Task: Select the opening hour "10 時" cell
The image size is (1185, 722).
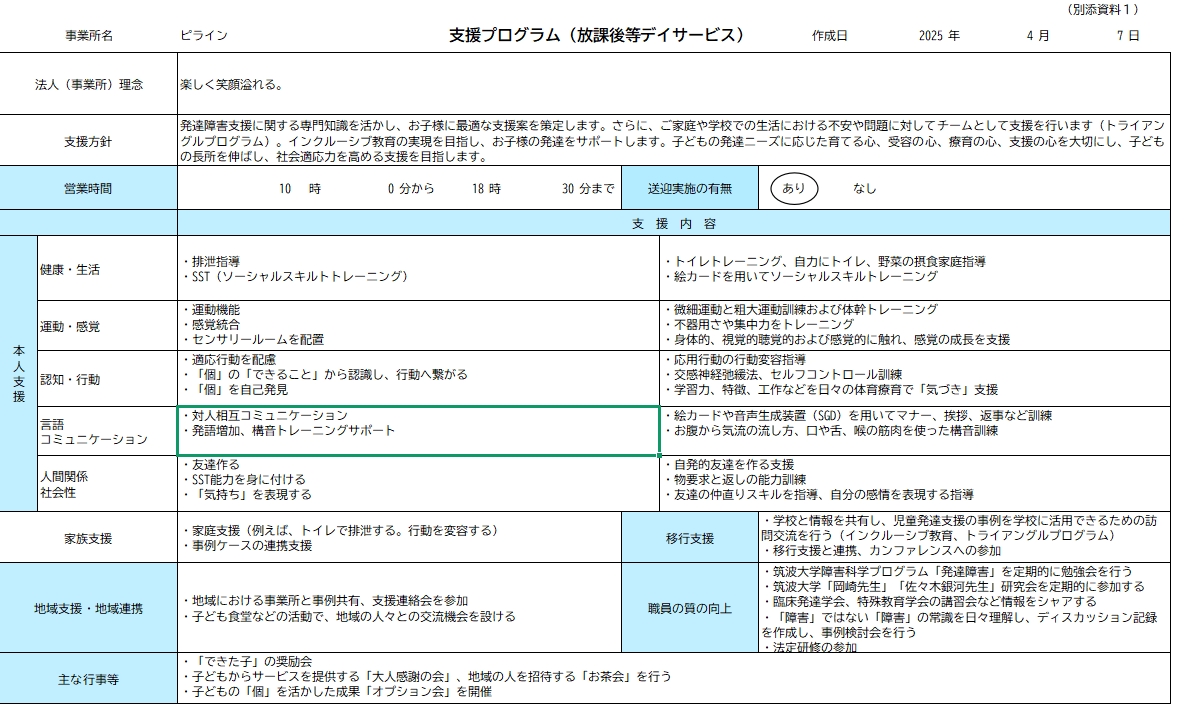Action: (299, 188)
